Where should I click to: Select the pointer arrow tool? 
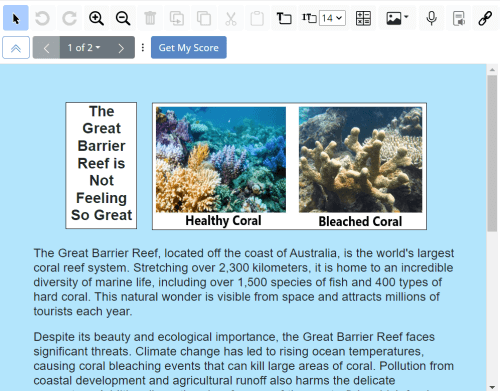point(16,18)
